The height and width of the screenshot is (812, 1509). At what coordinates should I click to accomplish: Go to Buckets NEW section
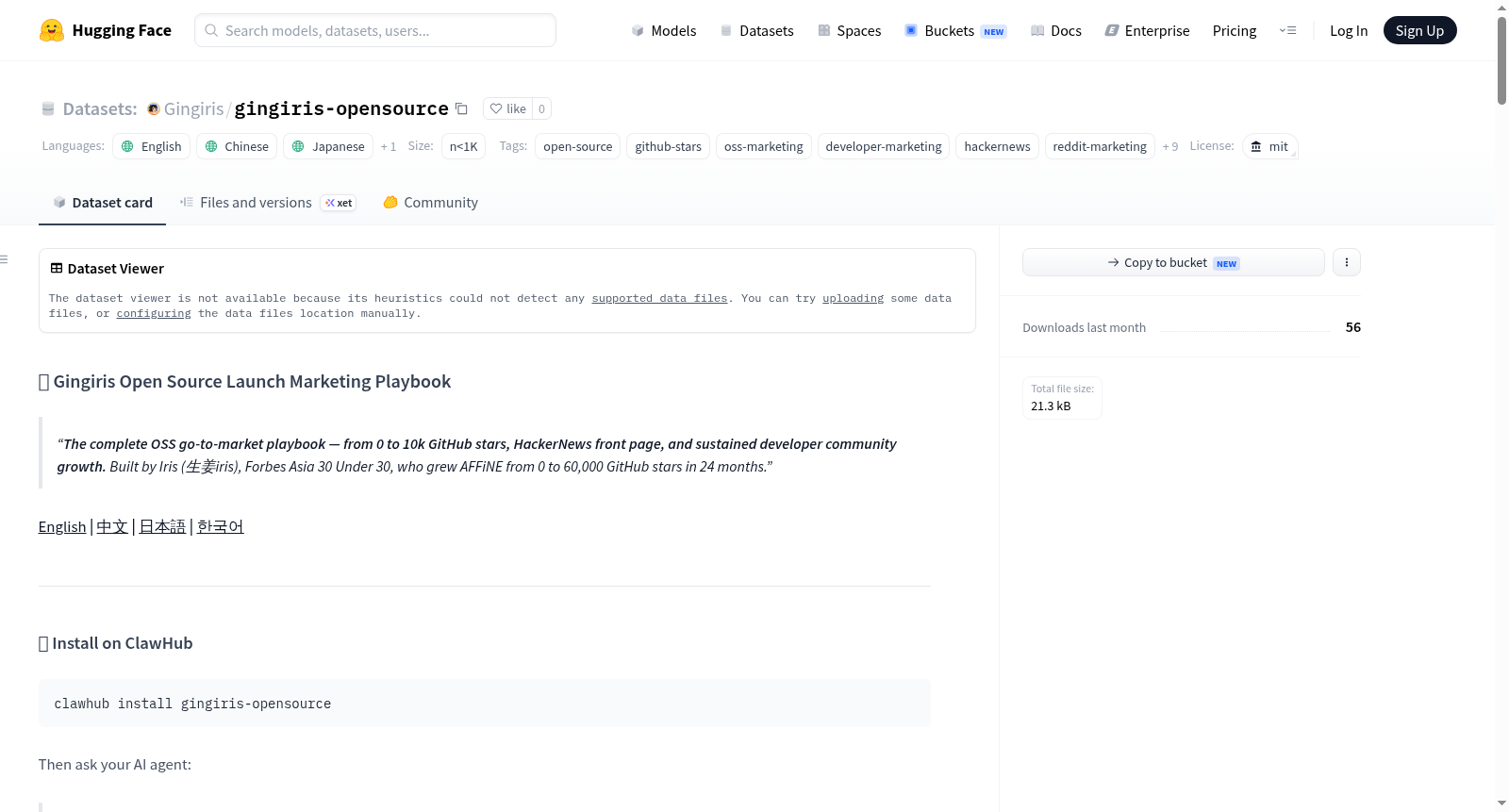pos(955,30)
